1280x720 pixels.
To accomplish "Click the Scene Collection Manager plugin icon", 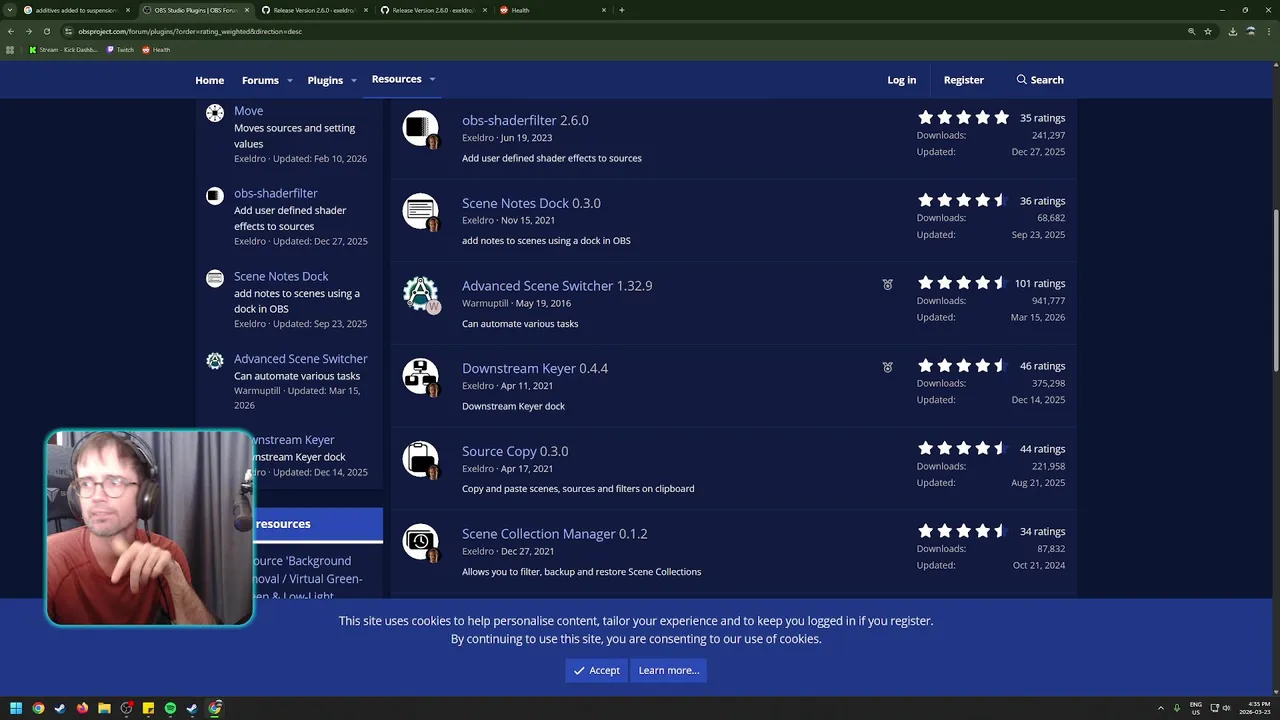I will (x=420, y=541).
